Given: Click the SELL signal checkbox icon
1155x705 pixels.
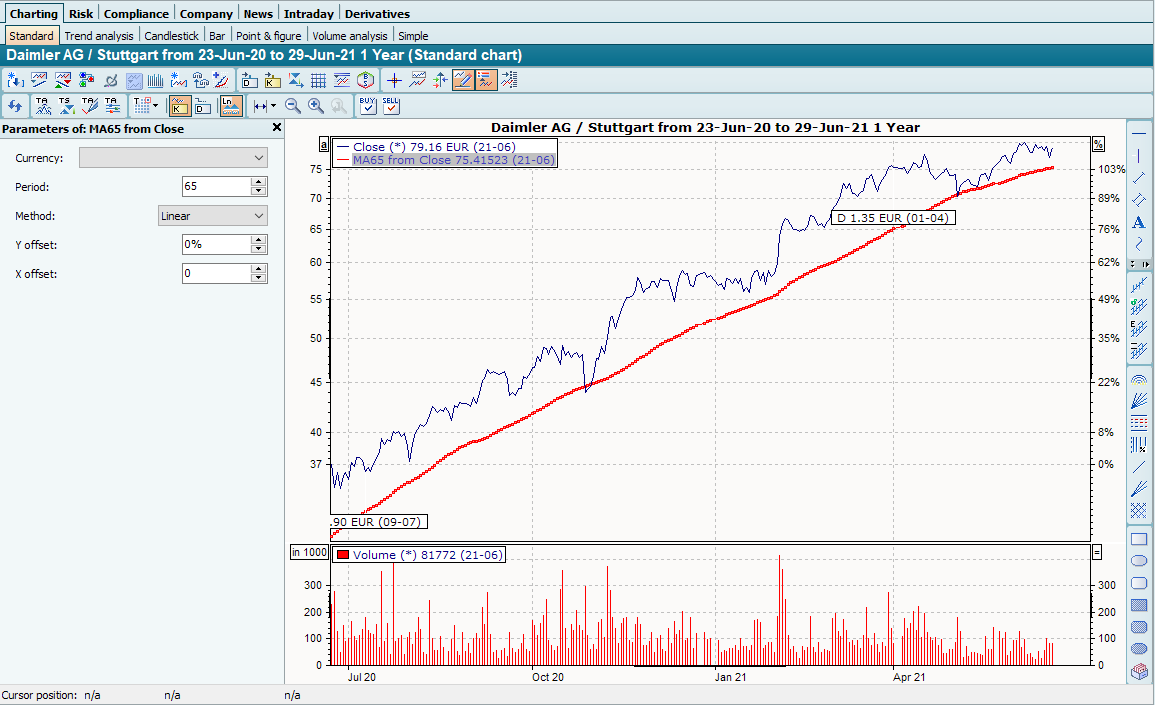Looking at the screenshot, I should (x=391, y=105).
